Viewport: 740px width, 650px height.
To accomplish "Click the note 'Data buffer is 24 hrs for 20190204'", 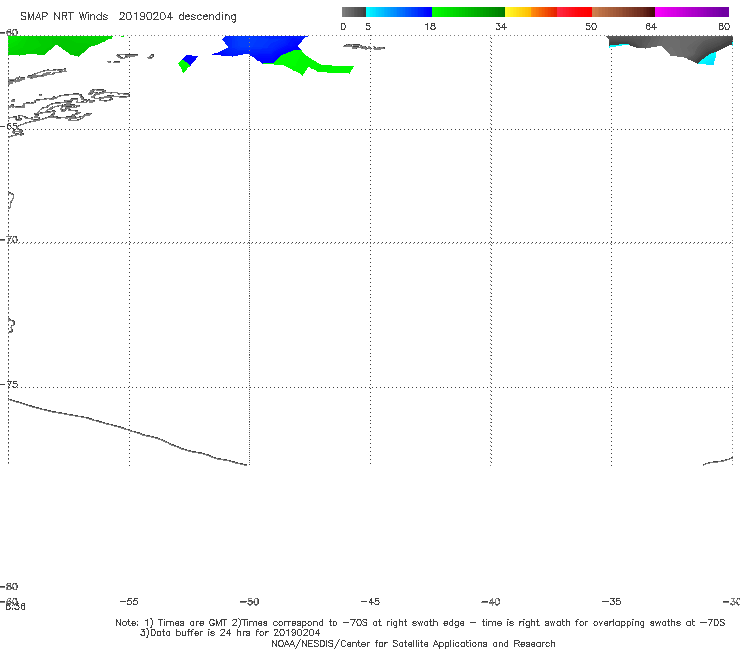I will pyautogui.click(x=230, y=633).
